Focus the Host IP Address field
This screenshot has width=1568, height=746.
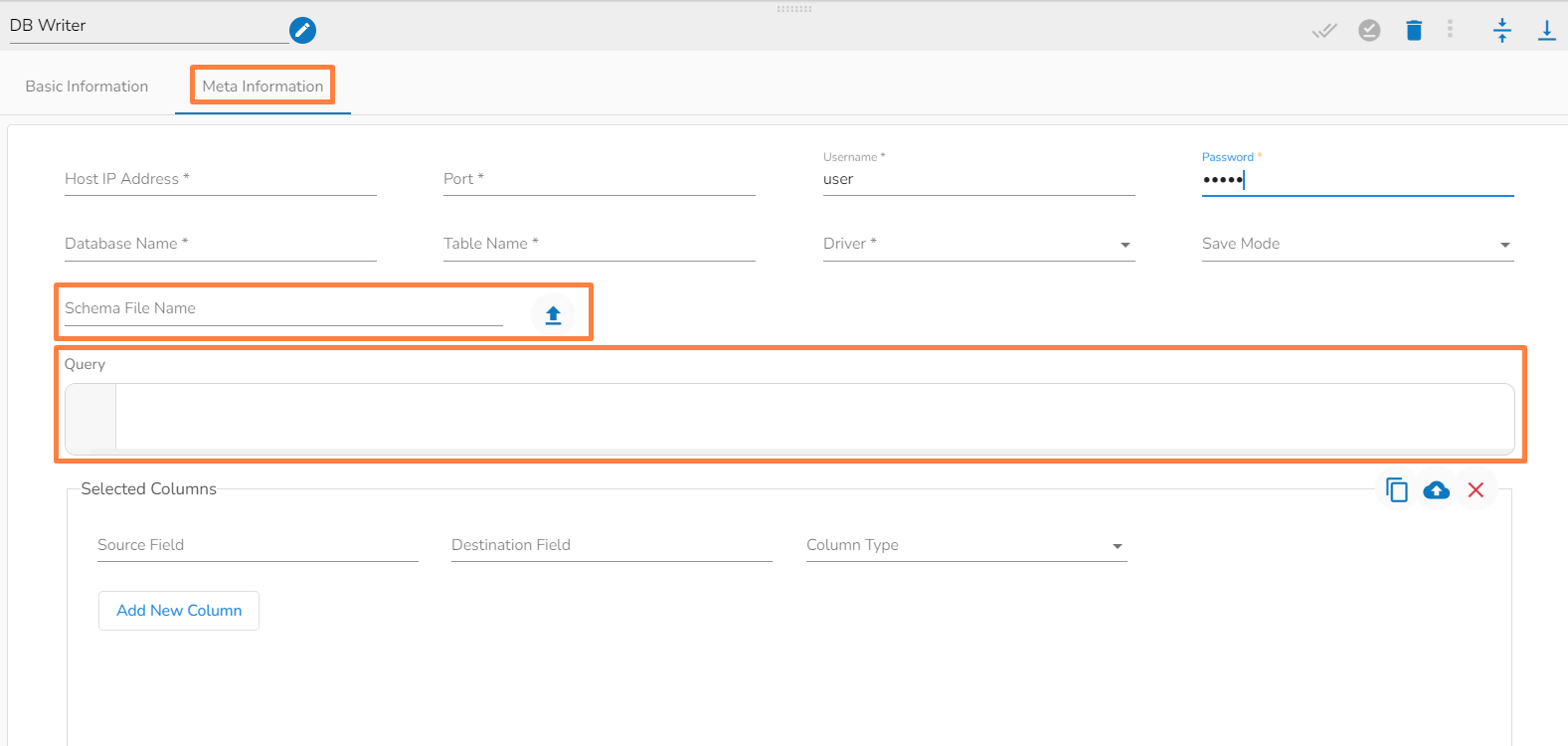[x=220, y=180]
